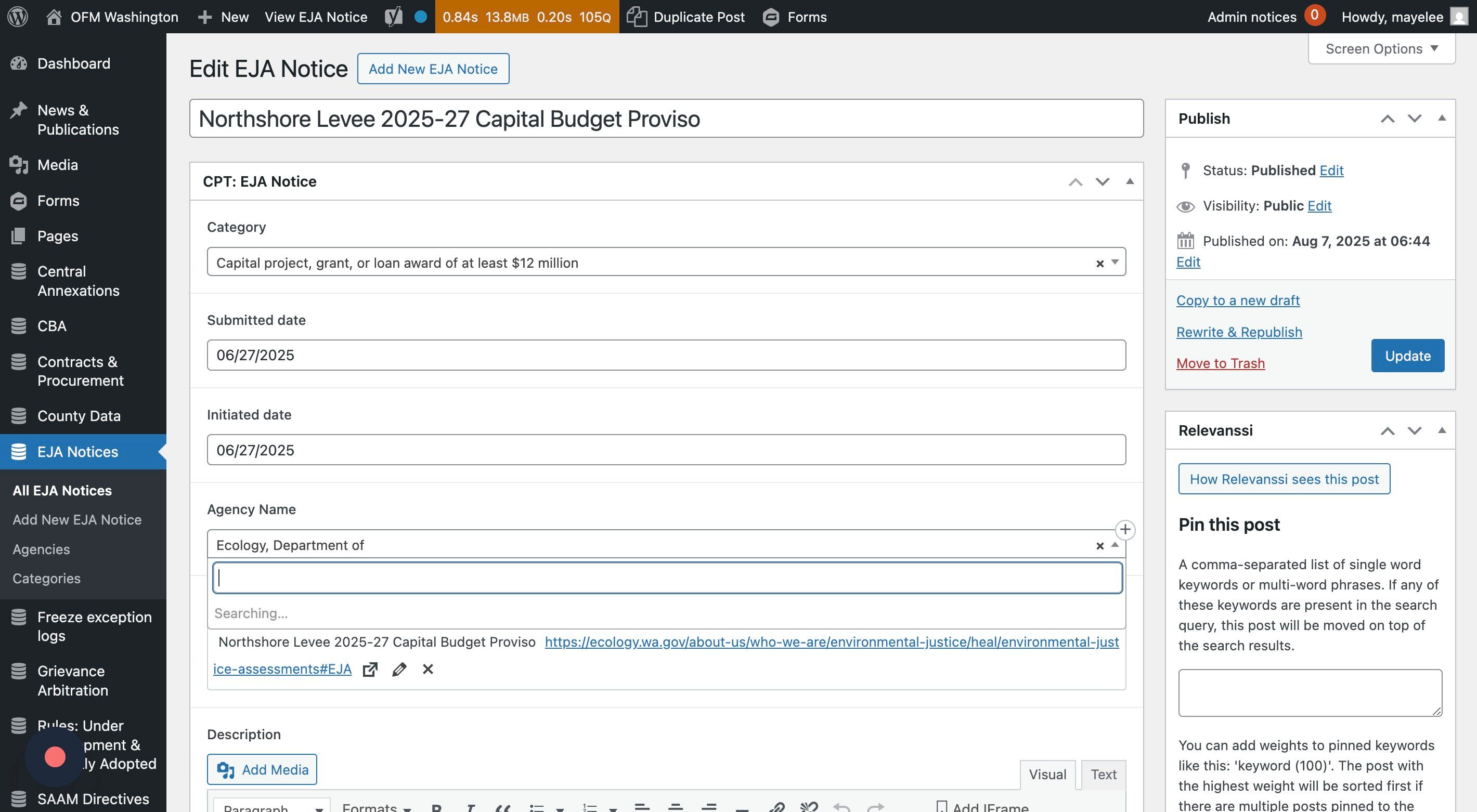The height and width of the screenshot is (812, 1477).
Task: Toggle the Publish panel collapse triangle
Action: (1442, 119)
